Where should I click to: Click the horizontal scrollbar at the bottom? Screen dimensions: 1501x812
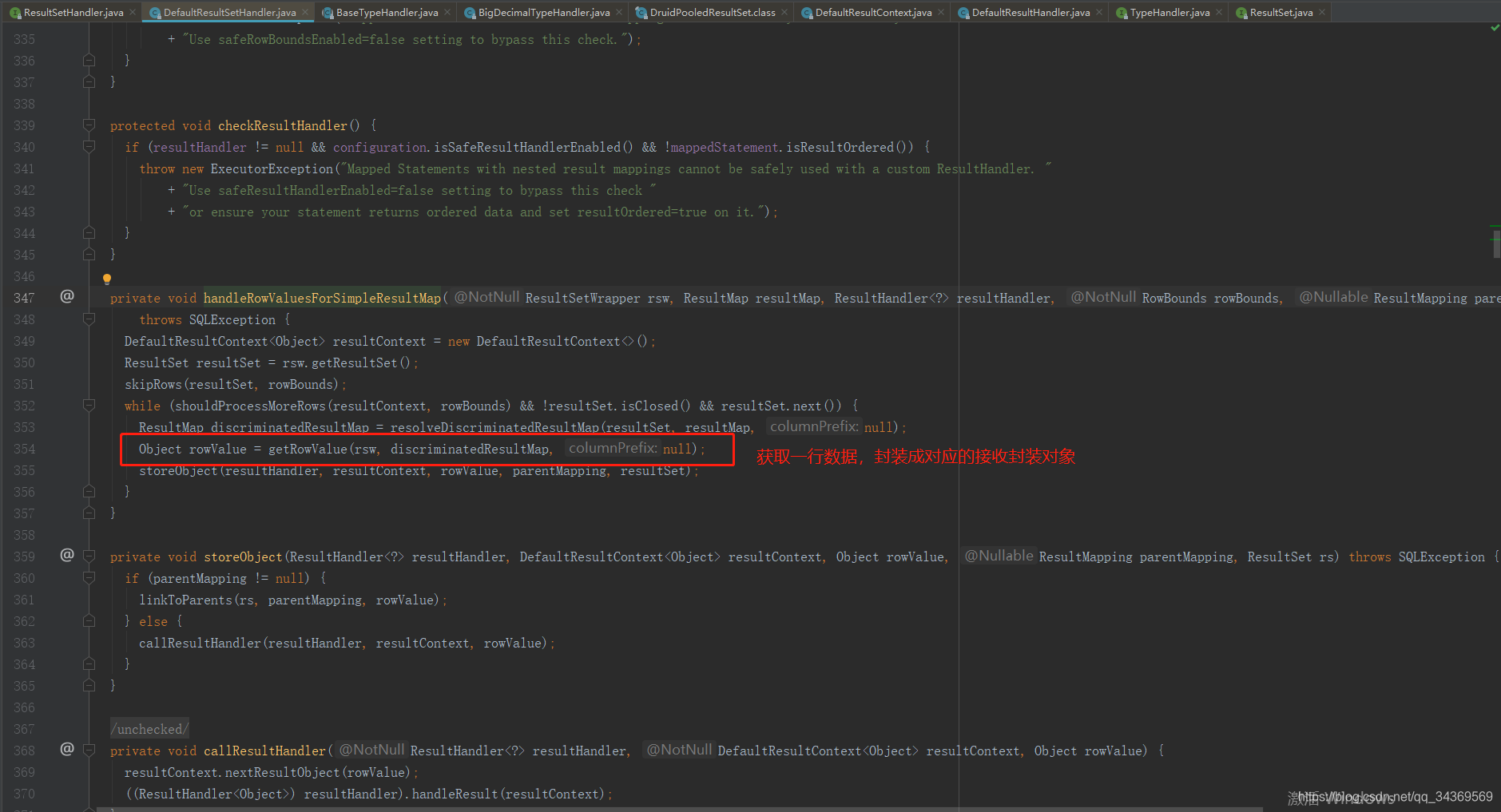tap(679, 809)
